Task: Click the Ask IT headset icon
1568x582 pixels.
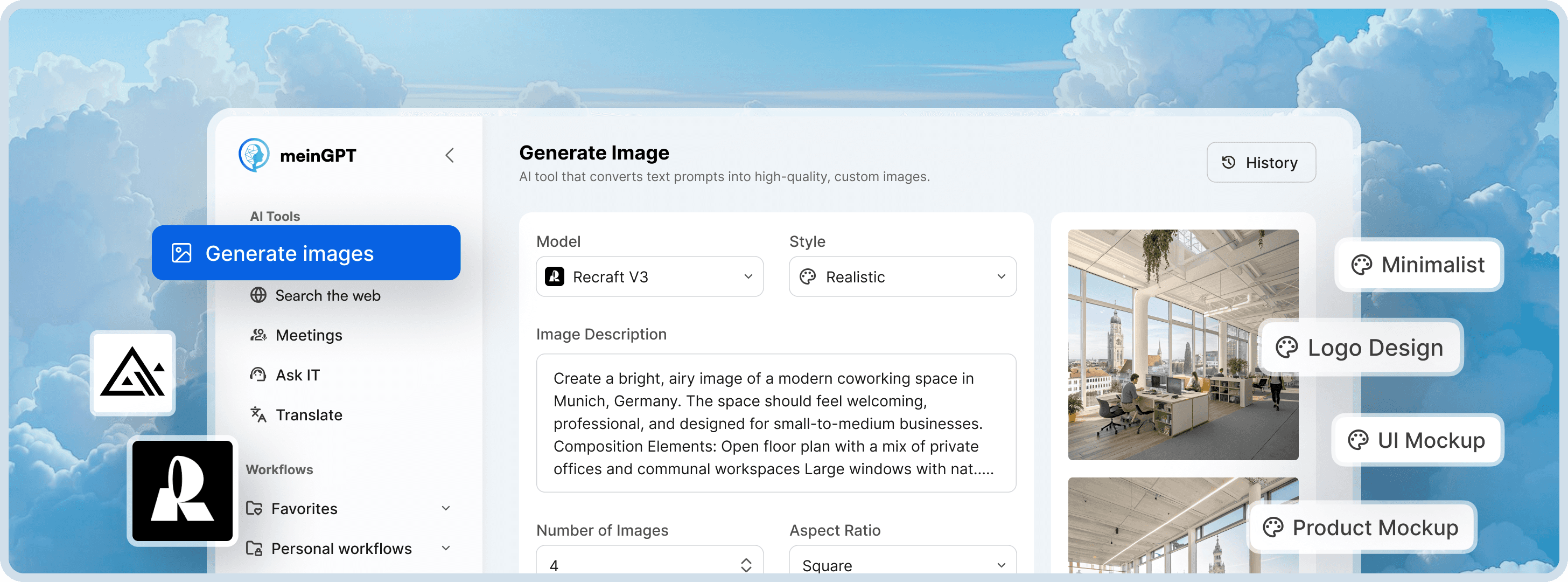Action: click(258, 375)
